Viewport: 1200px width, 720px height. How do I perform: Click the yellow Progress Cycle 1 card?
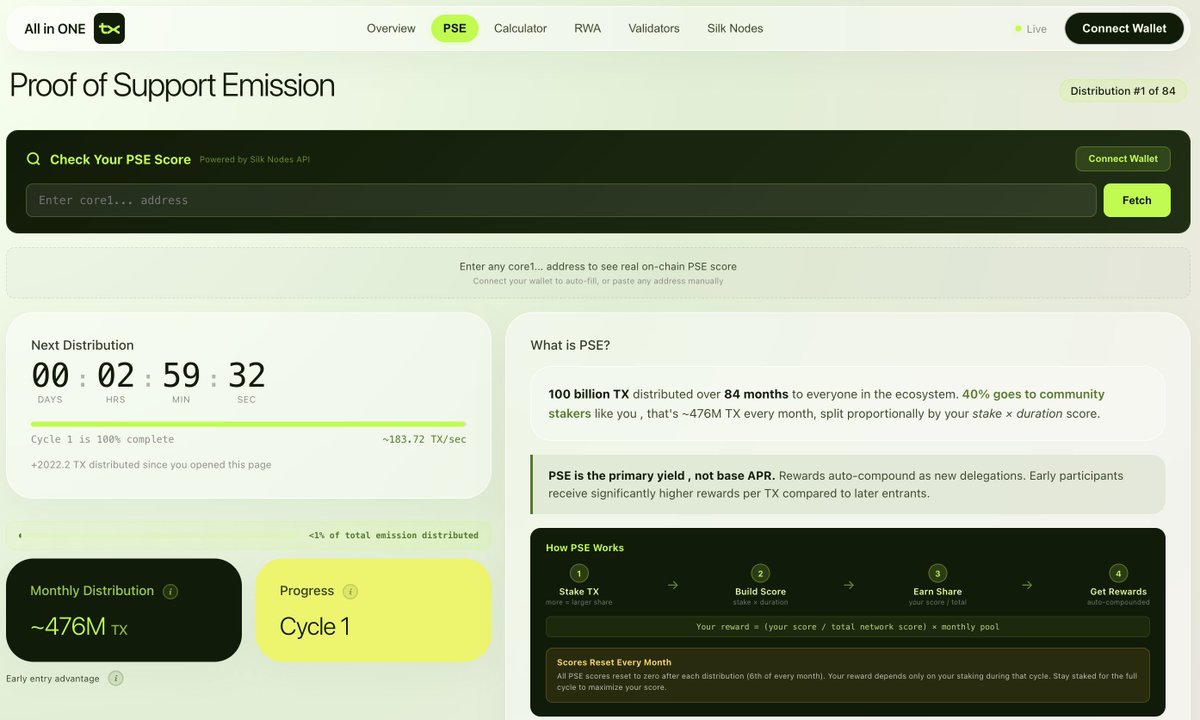[x=374, y=610]
